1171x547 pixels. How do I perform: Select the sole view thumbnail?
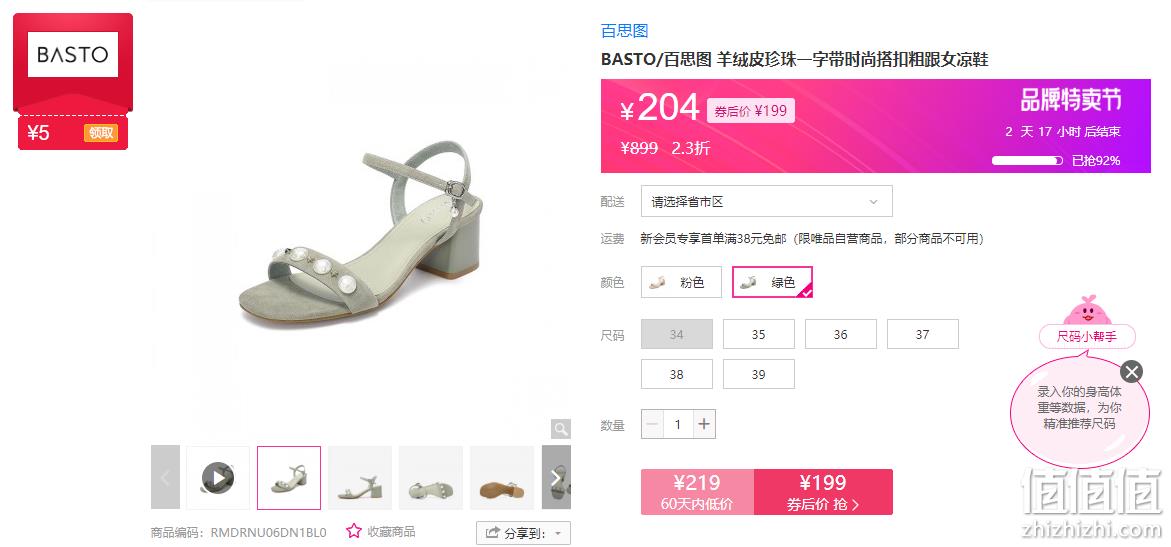click(x=502, y=478)
